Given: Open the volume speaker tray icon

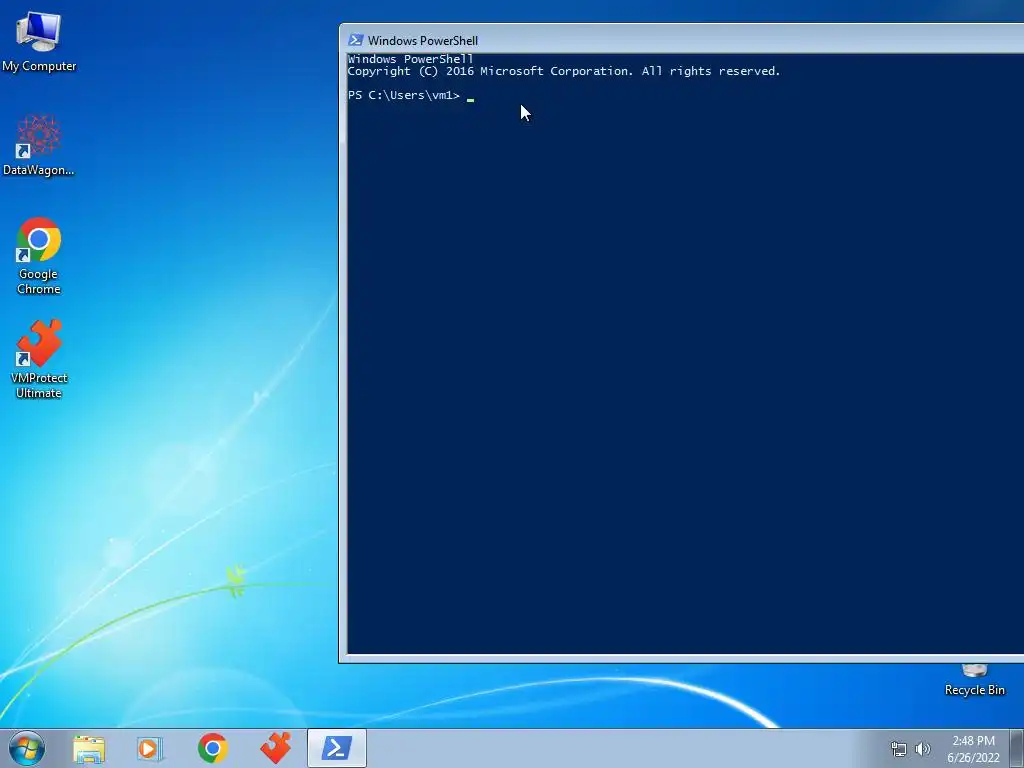Looking at the screenshot, I should (923, 749).
